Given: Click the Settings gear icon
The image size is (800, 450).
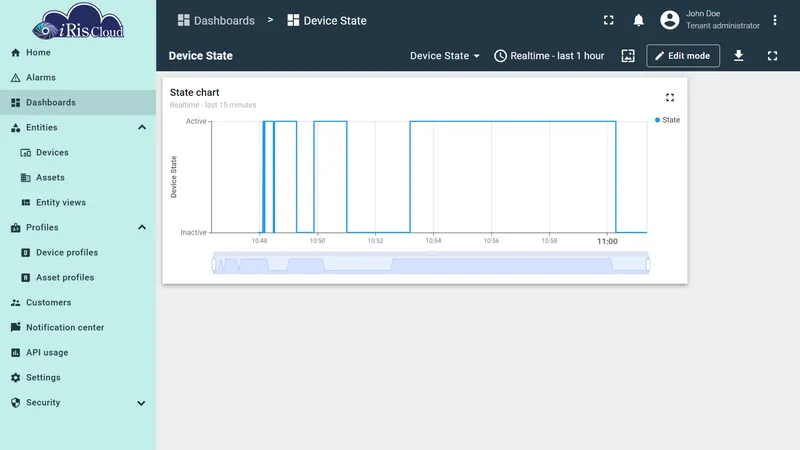Looking at the screenshot, I should [15, 378].
